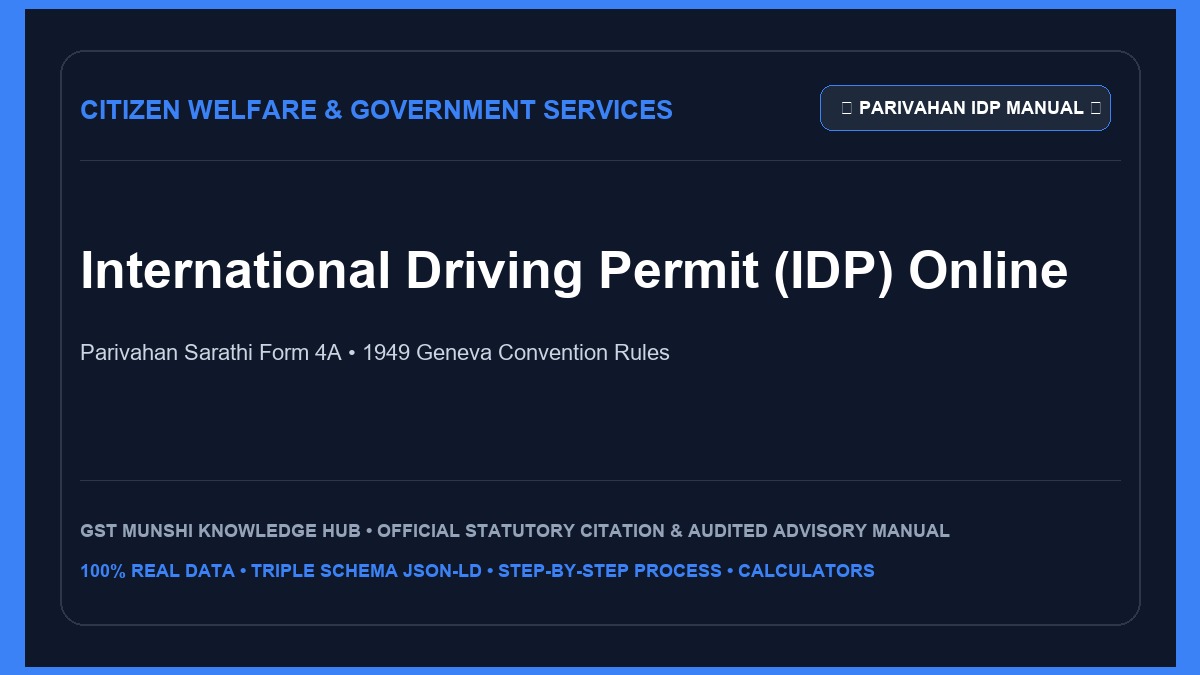Click the 100% REAL DATA tagline

(x=477, y=571)
